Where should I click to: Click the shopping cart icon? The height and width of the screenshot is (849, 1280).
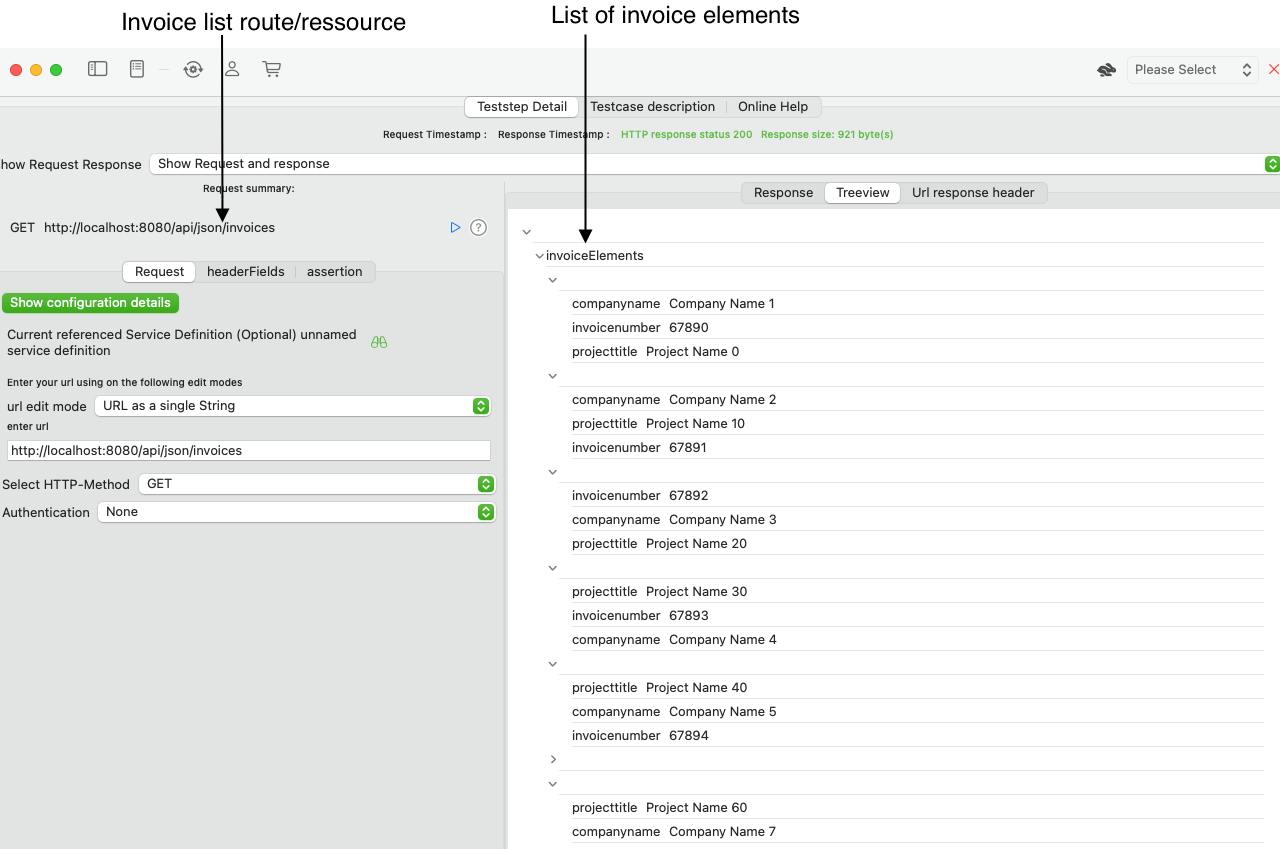click(271, 69)
